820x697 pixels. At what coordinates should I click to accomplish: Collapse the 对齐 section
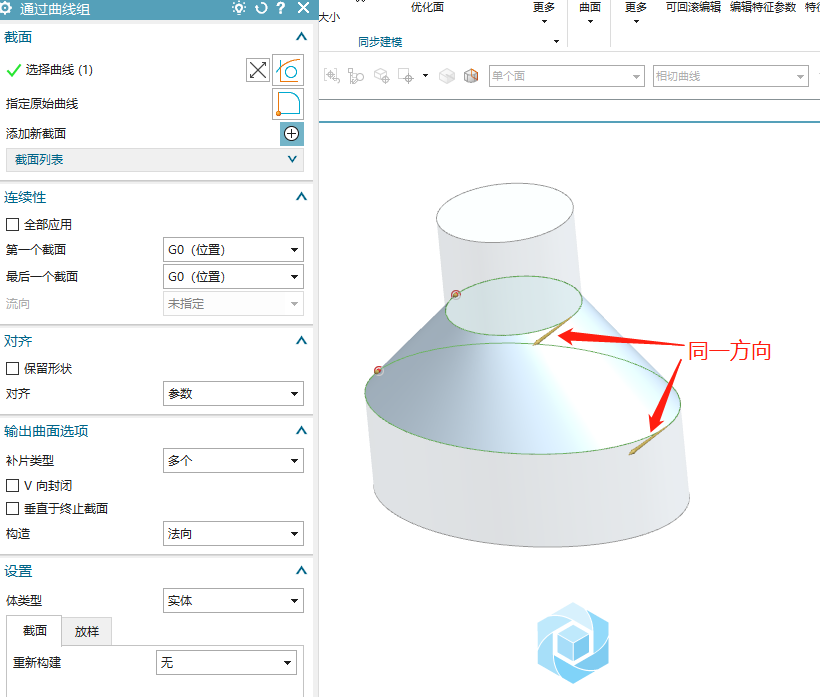(x=301, y=340)
